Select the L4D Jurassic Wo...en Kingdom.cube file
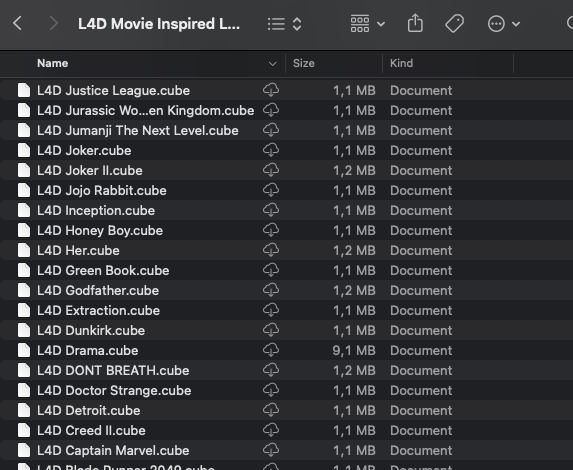 145,110
